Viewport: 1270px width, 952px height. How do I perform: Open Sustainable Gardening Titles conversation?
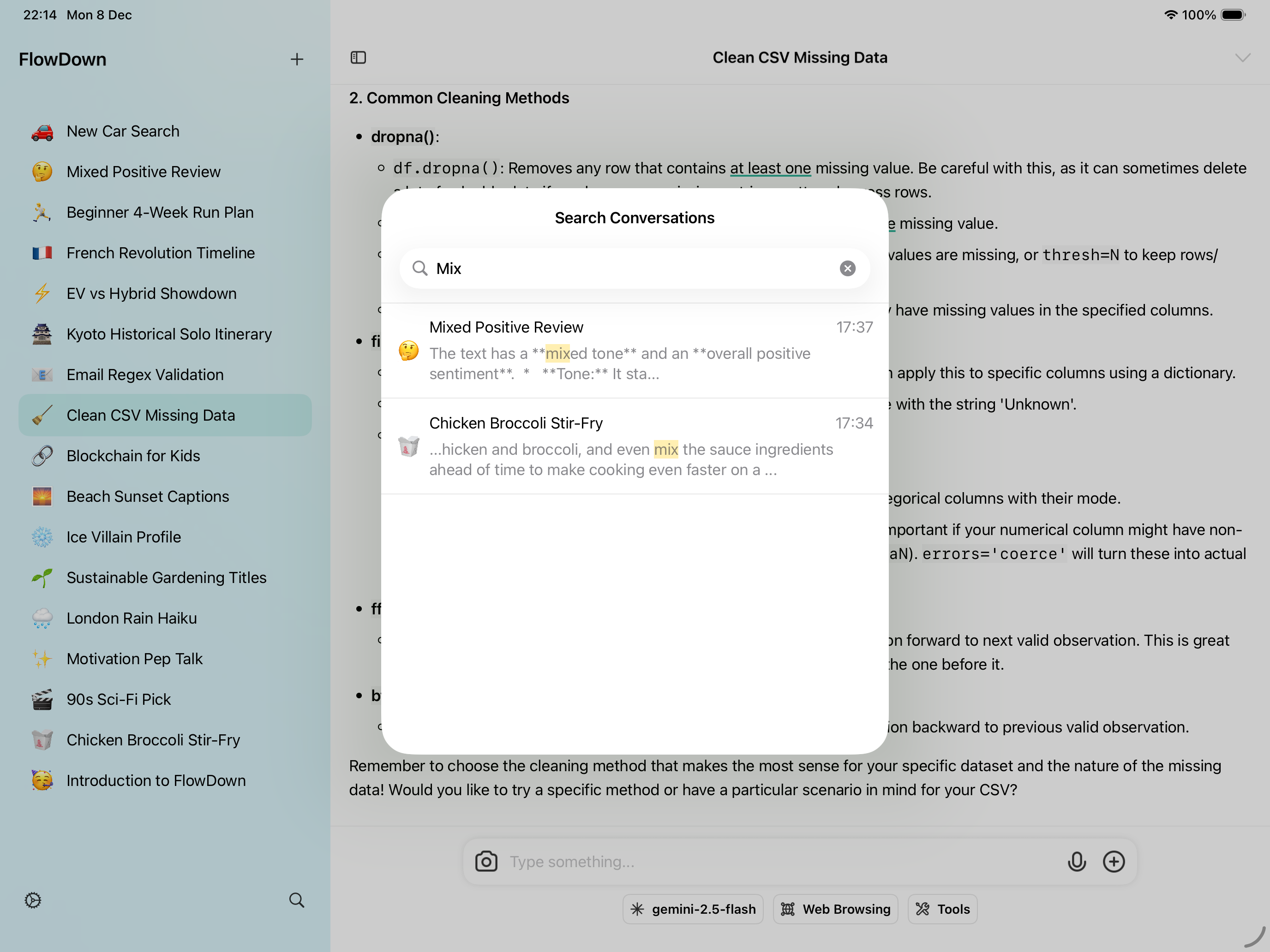pyautogui.click(x=165, y=577)
